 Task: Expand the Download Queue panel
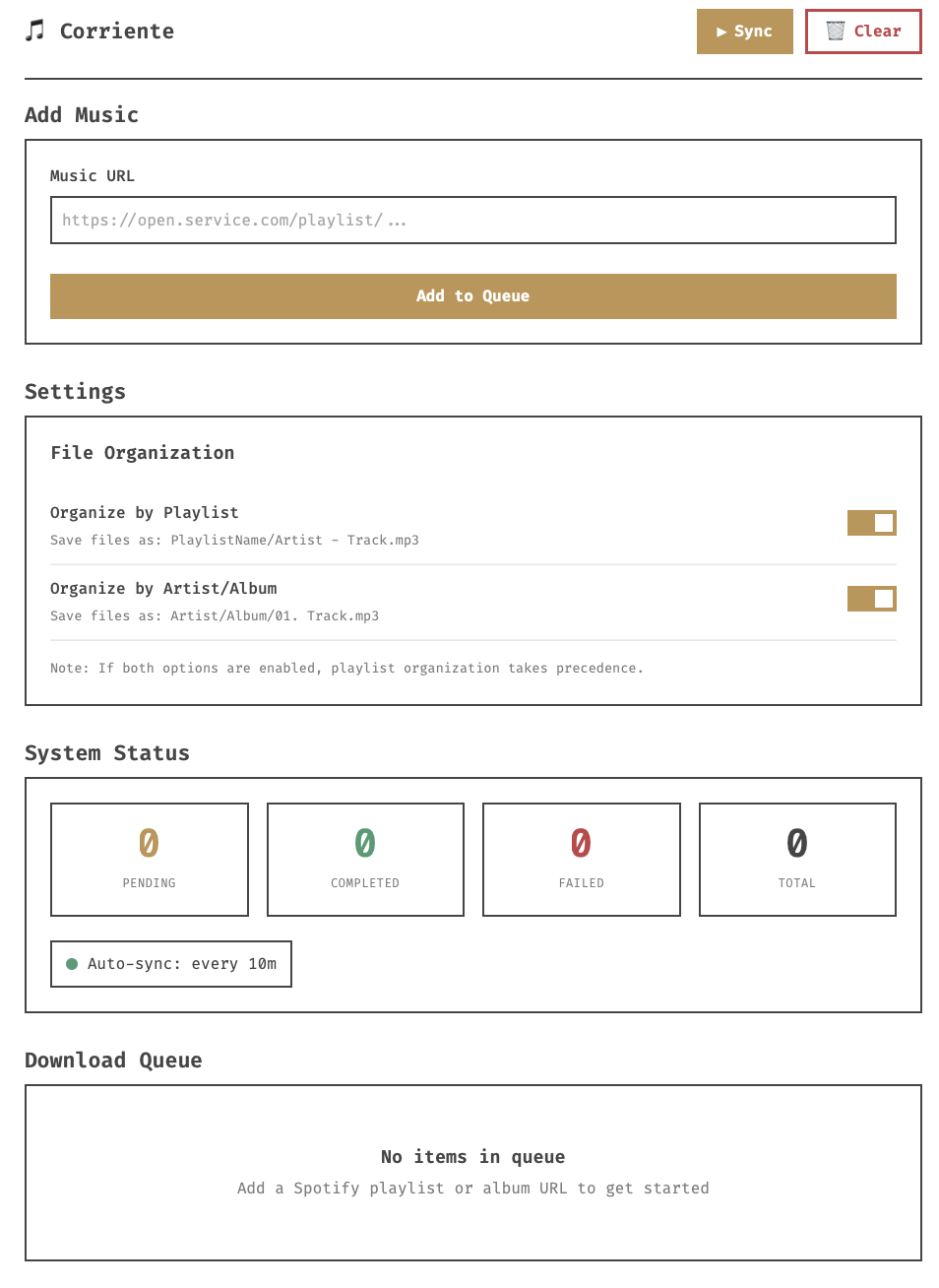(x=472, y=1173)
